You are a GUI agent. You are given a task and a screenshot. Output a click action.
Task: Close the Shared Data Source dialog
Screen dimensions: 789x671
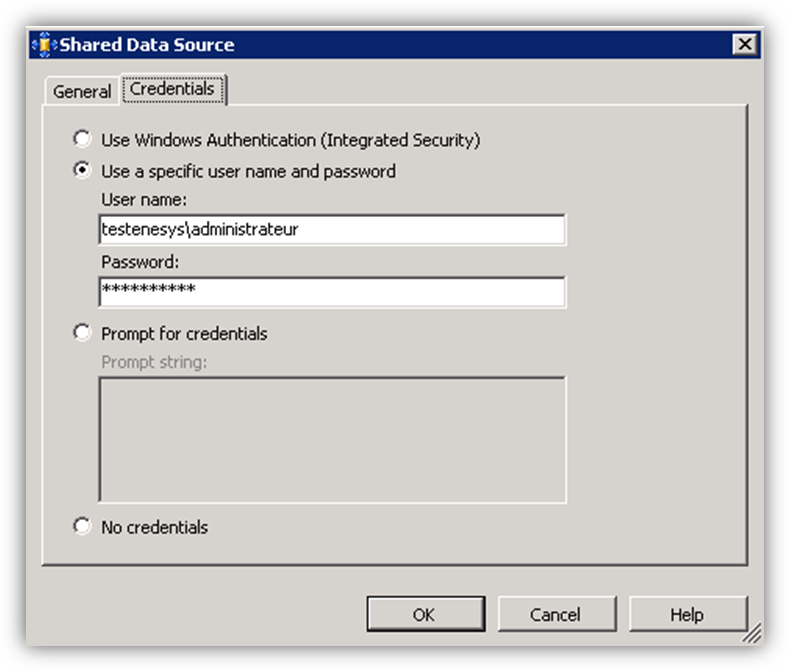click(x=743, y=45)
